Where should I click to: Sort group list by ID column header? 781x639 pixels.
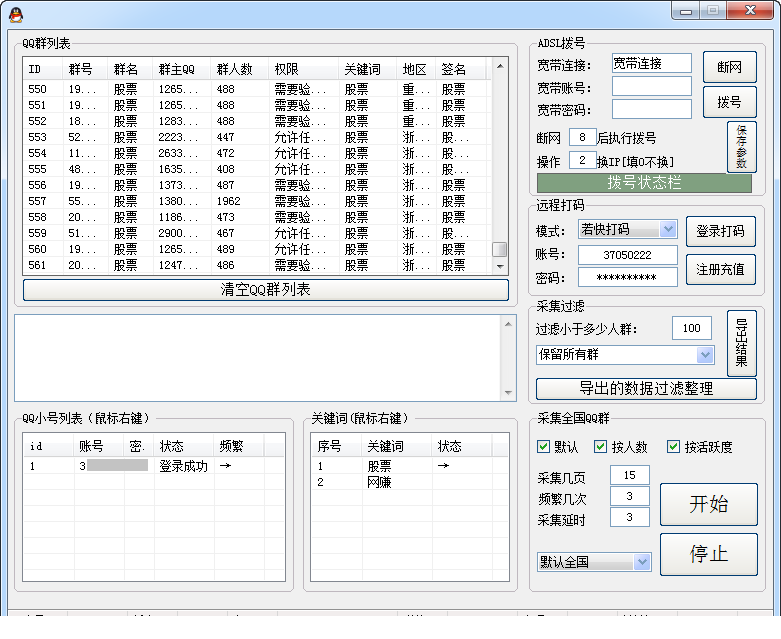tap(43, 69)
